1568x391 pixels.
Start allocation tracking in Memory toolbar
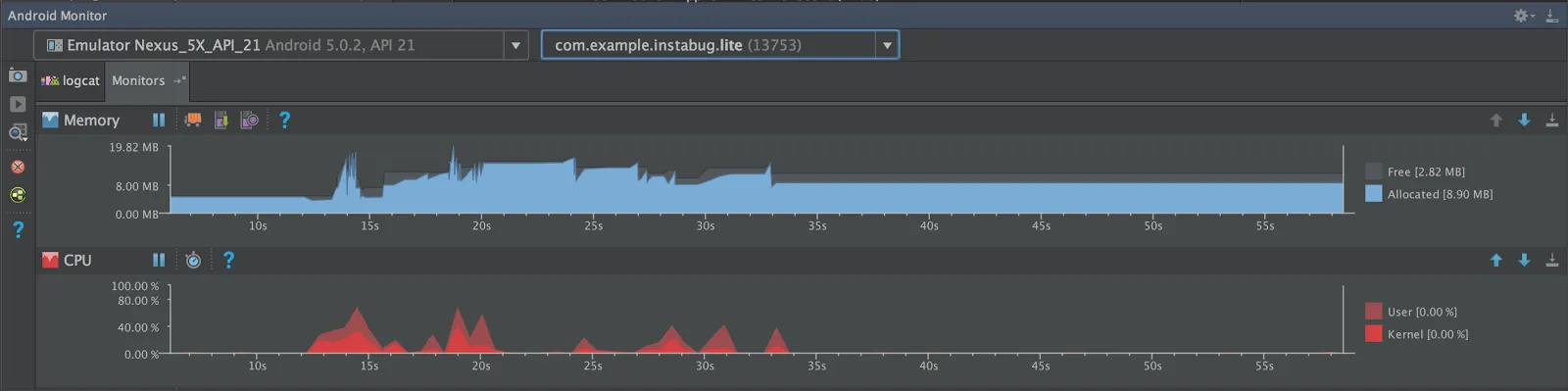coord(250,120)
